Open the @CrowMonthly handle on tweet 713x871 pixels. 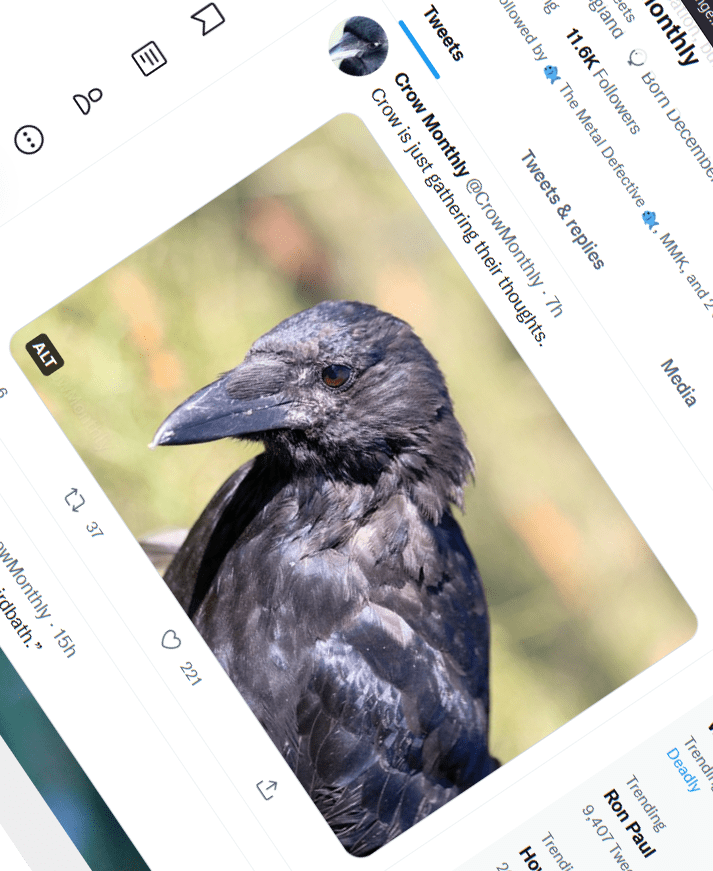pyautogui.click(x=504, y=232)
